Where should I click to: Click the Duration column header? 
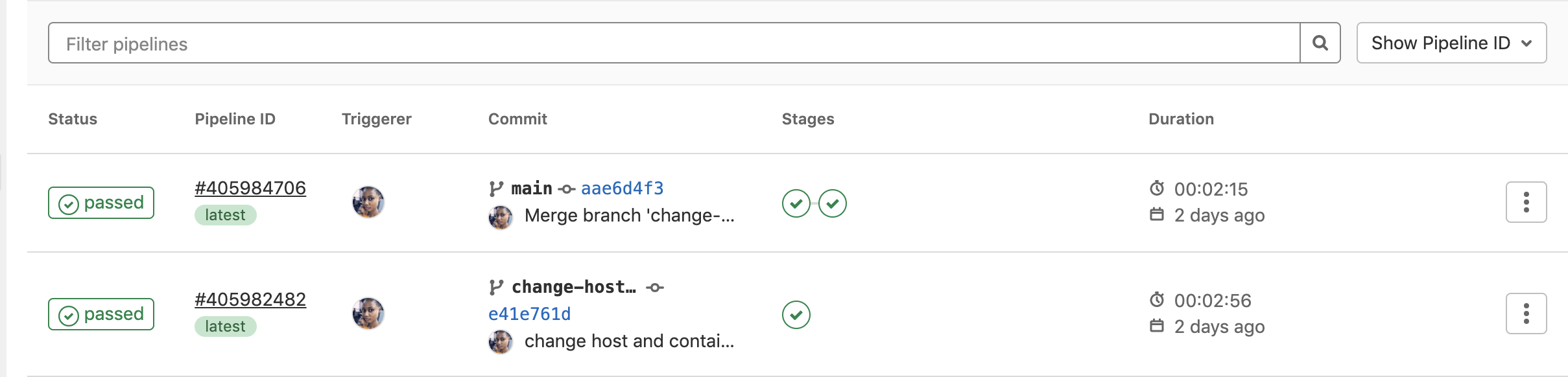pyautogui.click(x=1181, y=119)
